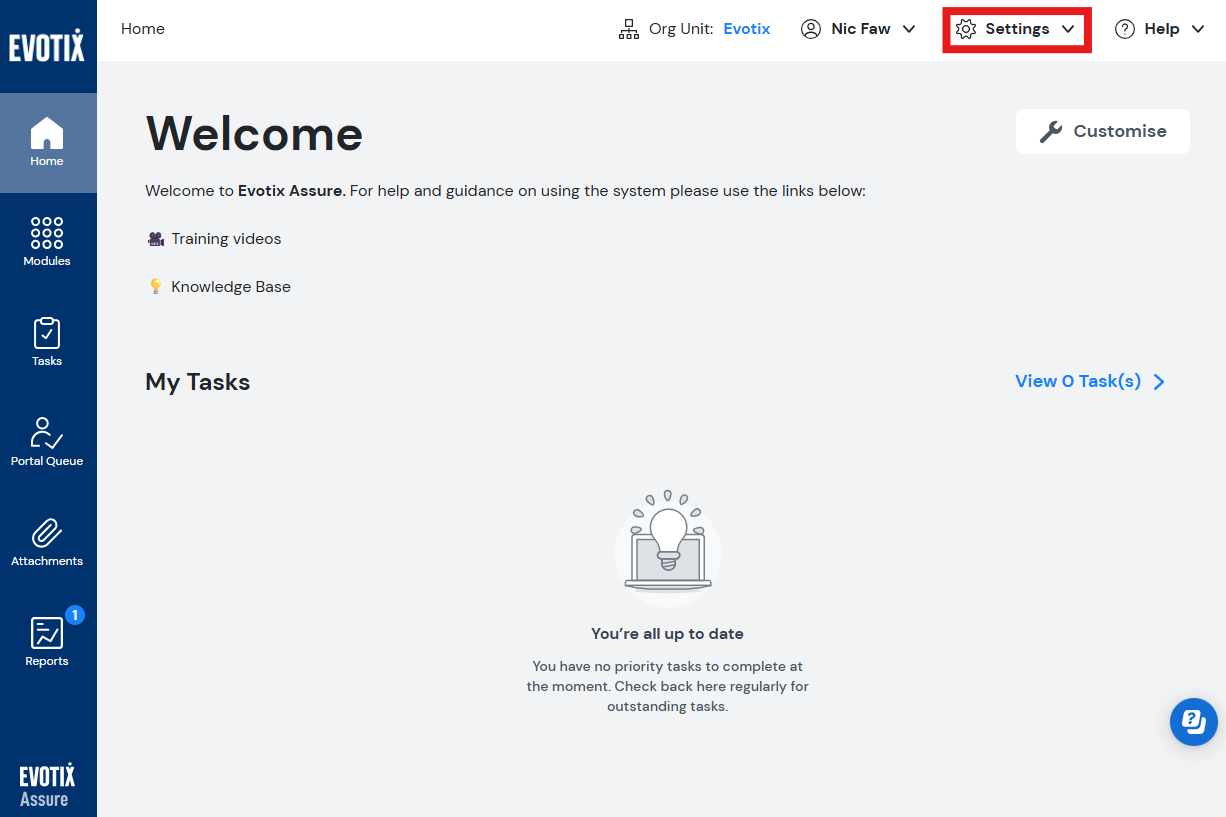Click the "Org Unit:" label

point(681,29)
